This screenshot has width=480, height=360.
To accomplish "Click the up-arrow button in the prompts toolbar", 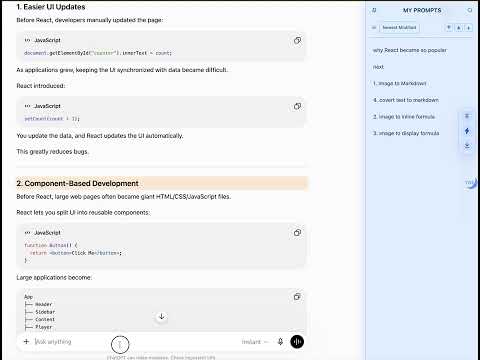I will coord(459,28).
